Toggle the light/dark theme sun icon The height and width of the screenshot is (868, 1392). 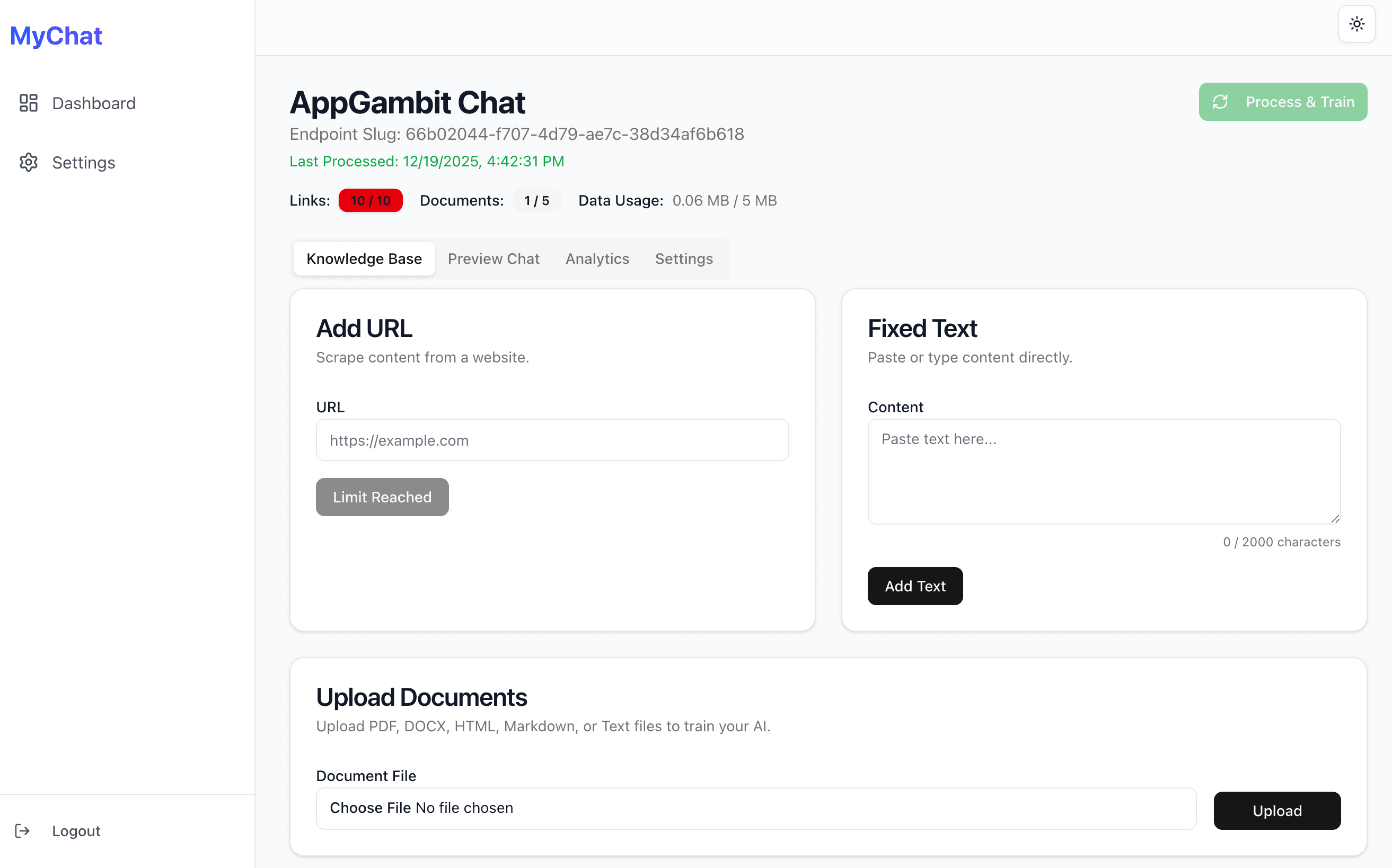tap(1356, 24)
